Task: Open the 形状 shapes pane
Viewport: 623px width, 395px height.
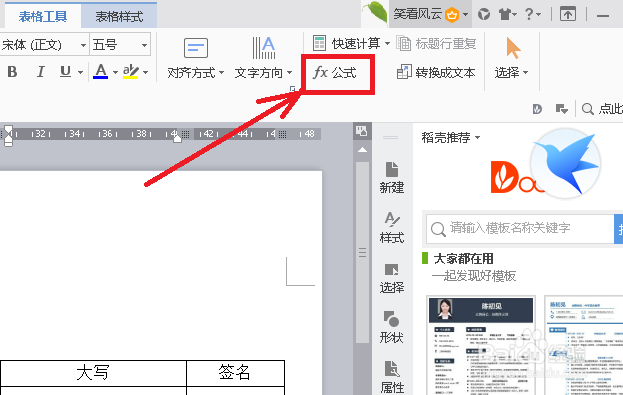Action: click(x=392, y=327)
